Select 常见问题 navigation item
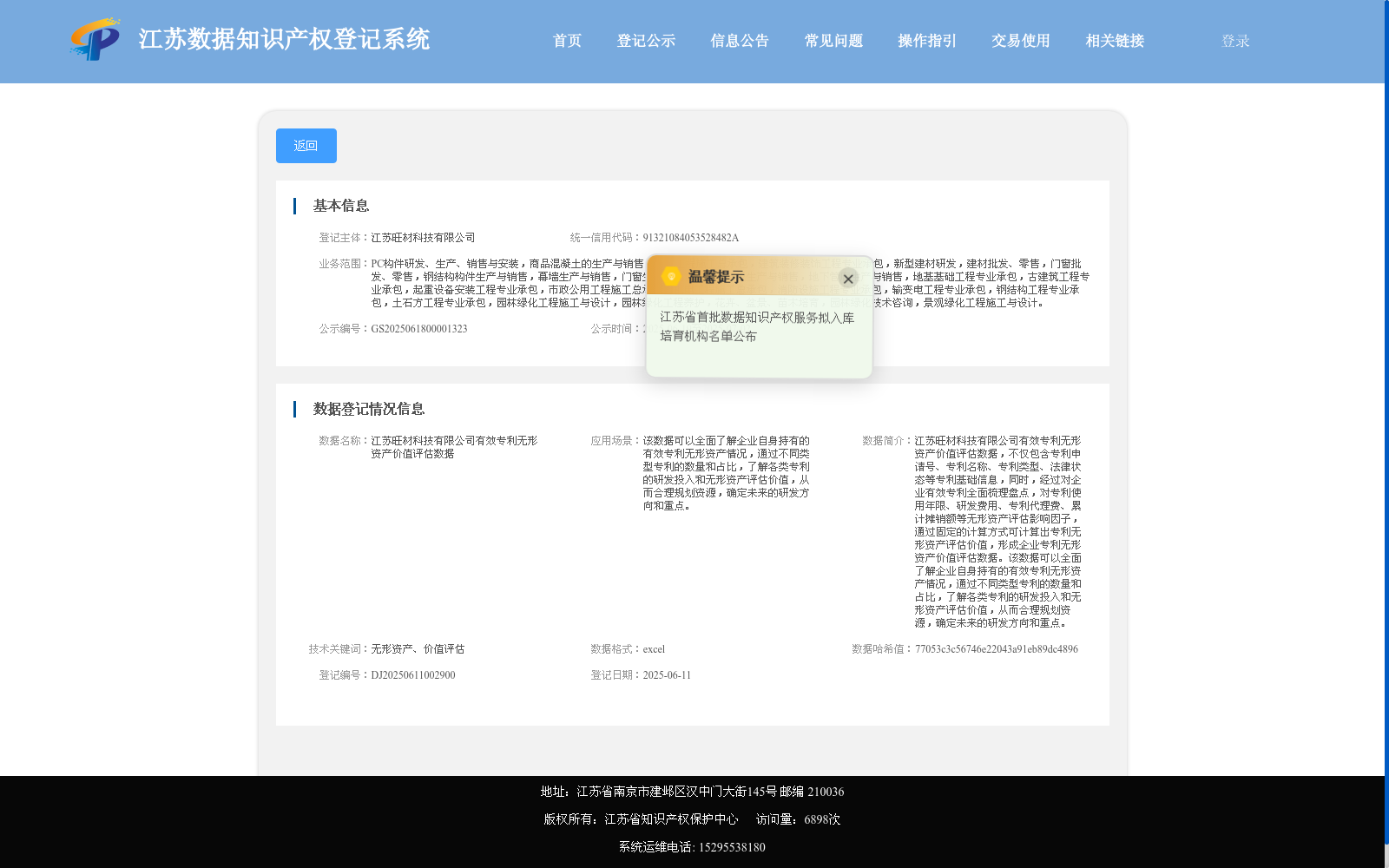Screen dimensions: 1389x868 pos(833,41)
